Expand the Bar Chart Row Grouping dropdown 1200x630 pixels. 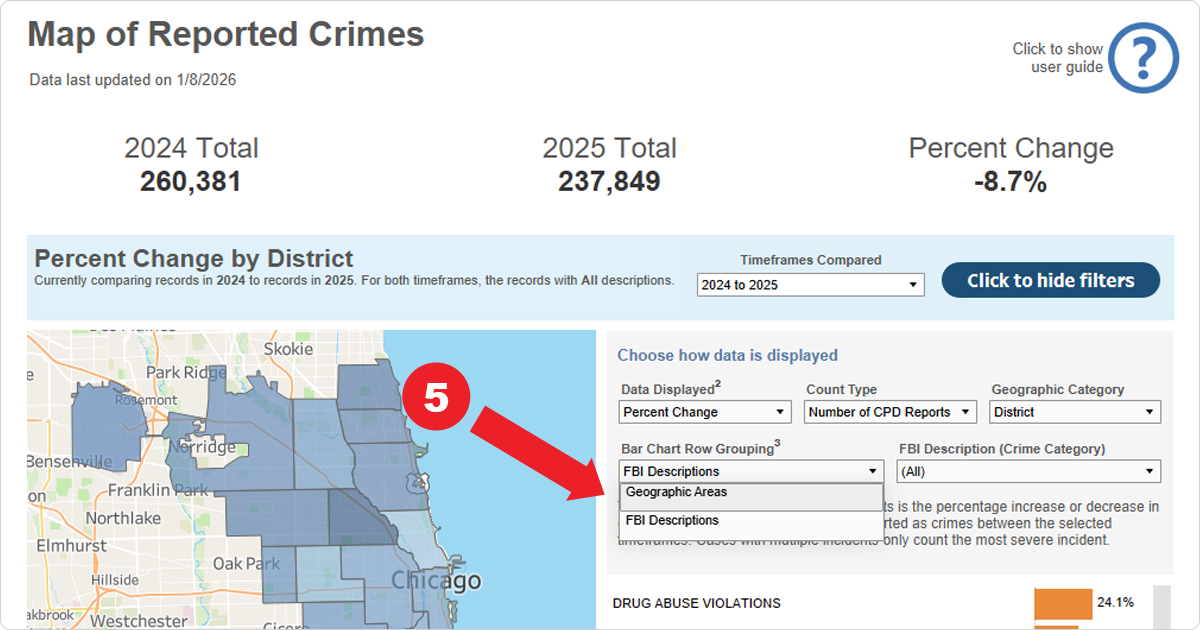(x=750, y=470)
